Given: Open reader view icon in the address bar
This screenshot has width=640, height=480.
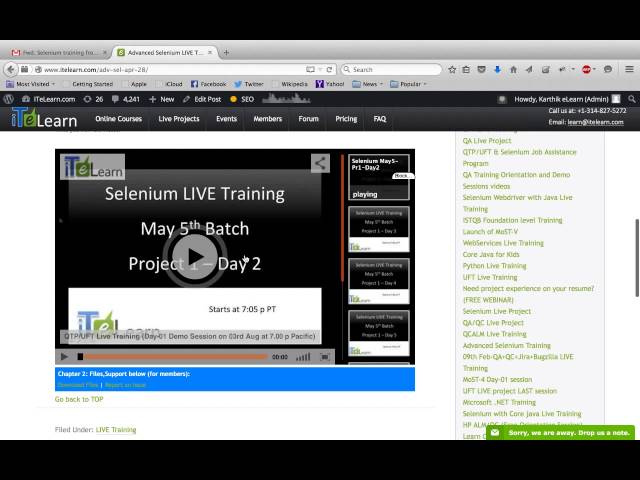Looking at the screenshot, I should point(311,69).
